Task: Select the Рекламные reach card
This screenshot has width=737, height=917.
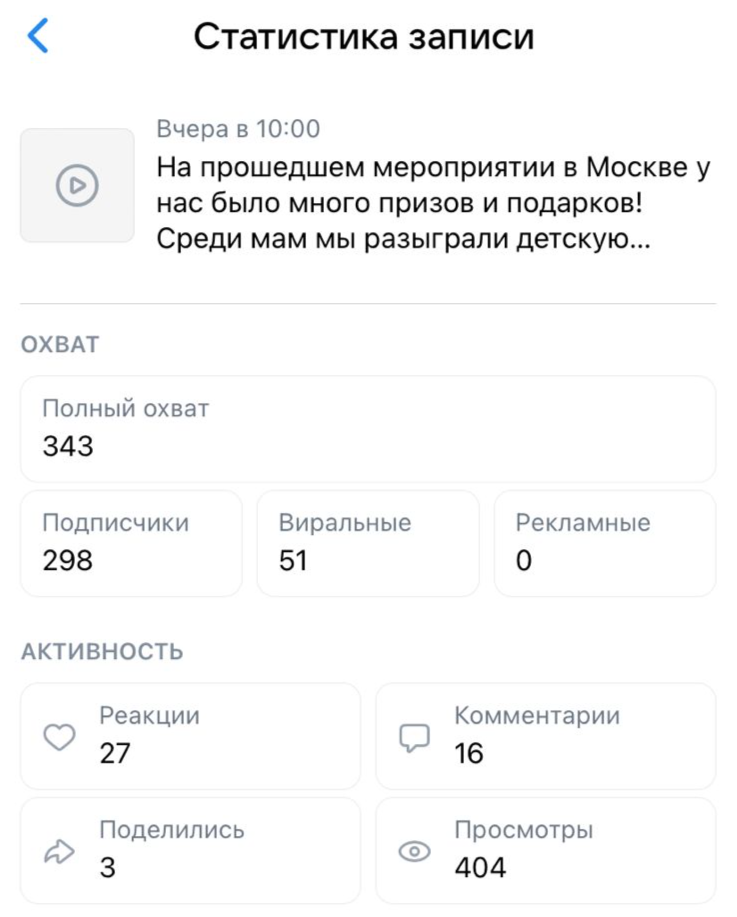Action: click(x=604, y=543)
